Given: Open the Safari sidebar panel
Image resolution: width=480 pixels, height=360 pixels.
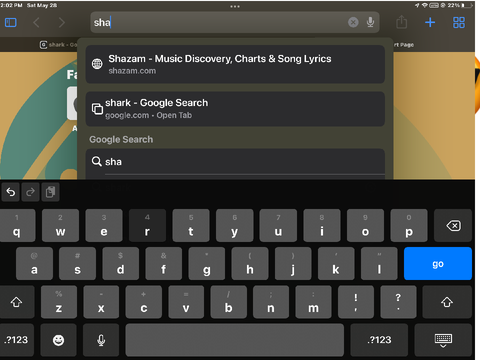Looking at the screenshot, I should click(x=11, y=23).
